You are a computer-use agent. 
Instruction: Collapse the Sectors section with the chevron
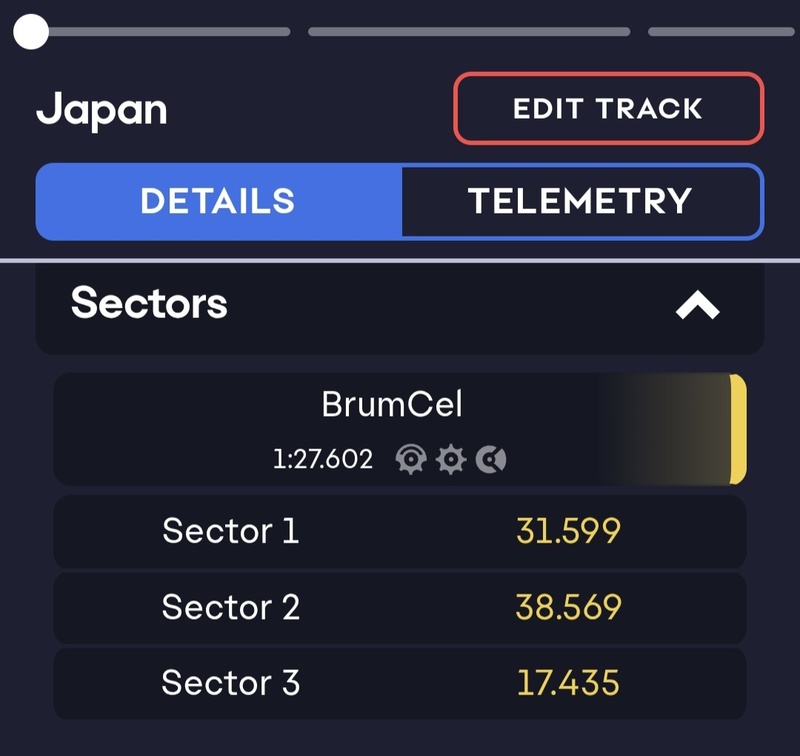pyautogui.click(x=697, y=306)
